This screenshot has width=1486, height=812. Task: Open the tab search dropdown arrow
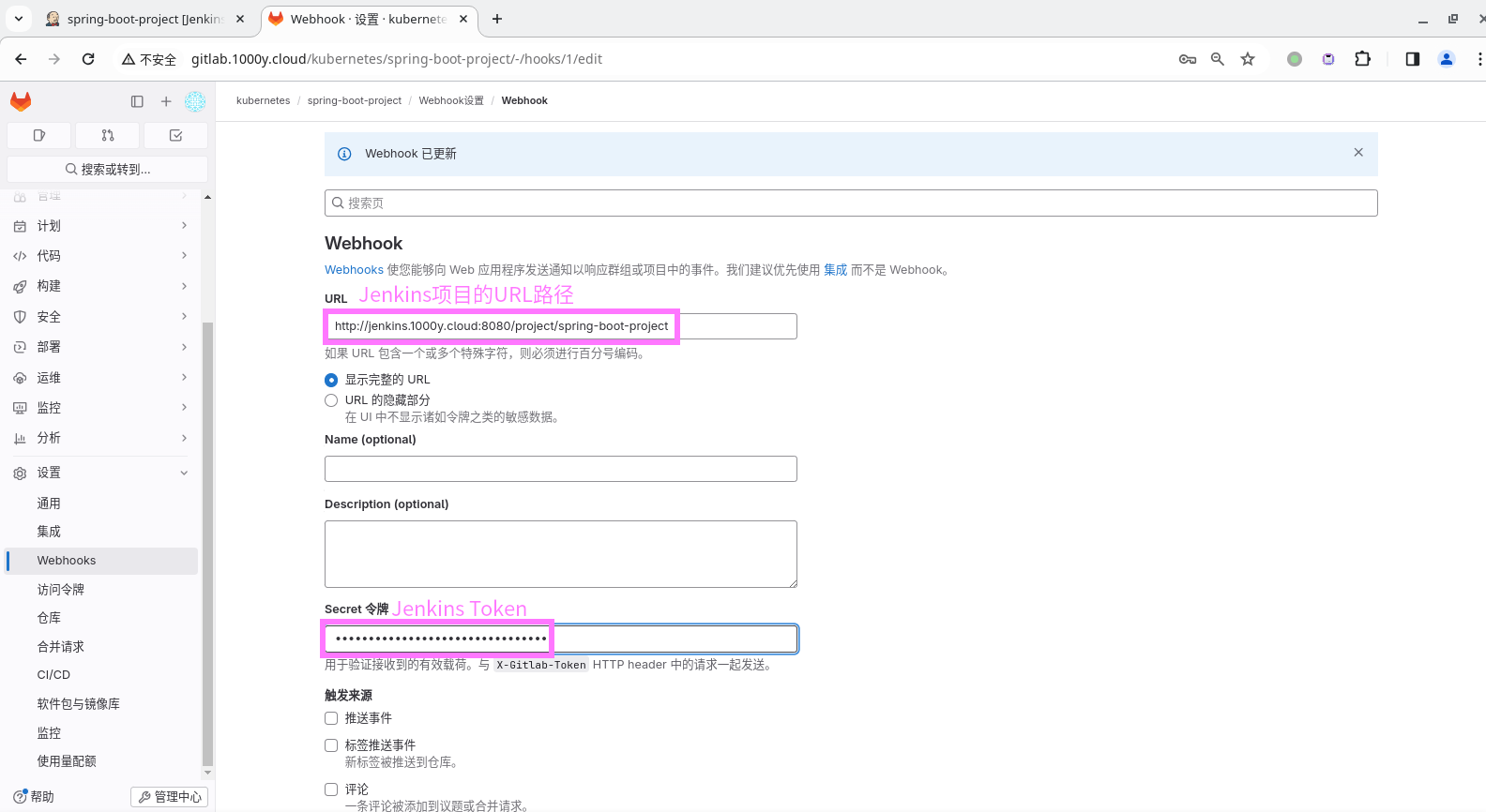[x=19, y=19]
